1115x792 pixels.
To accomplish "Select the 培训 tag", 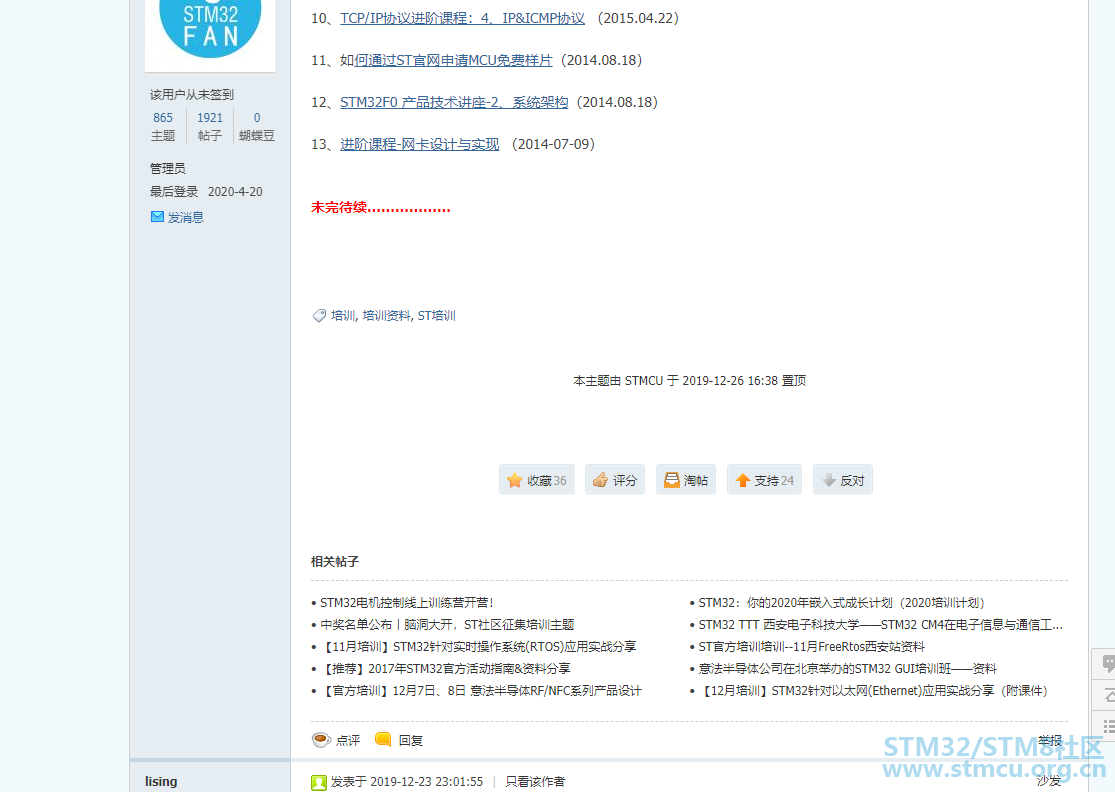I will [343, 316].
